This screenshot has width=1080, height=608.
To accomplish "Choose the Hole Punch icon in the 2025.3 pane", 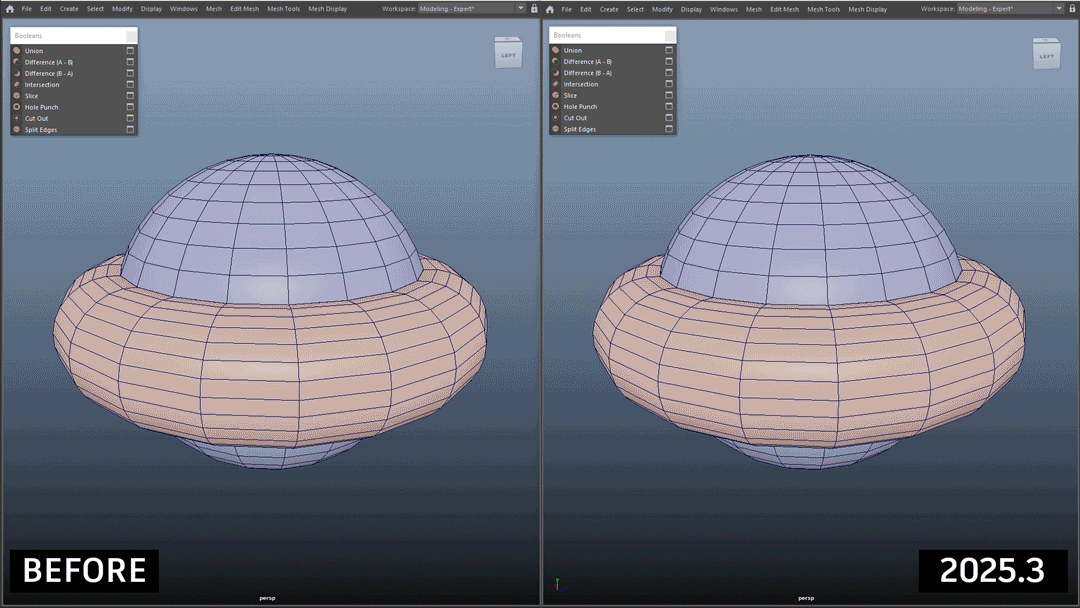I will click(x=556, y=106).
